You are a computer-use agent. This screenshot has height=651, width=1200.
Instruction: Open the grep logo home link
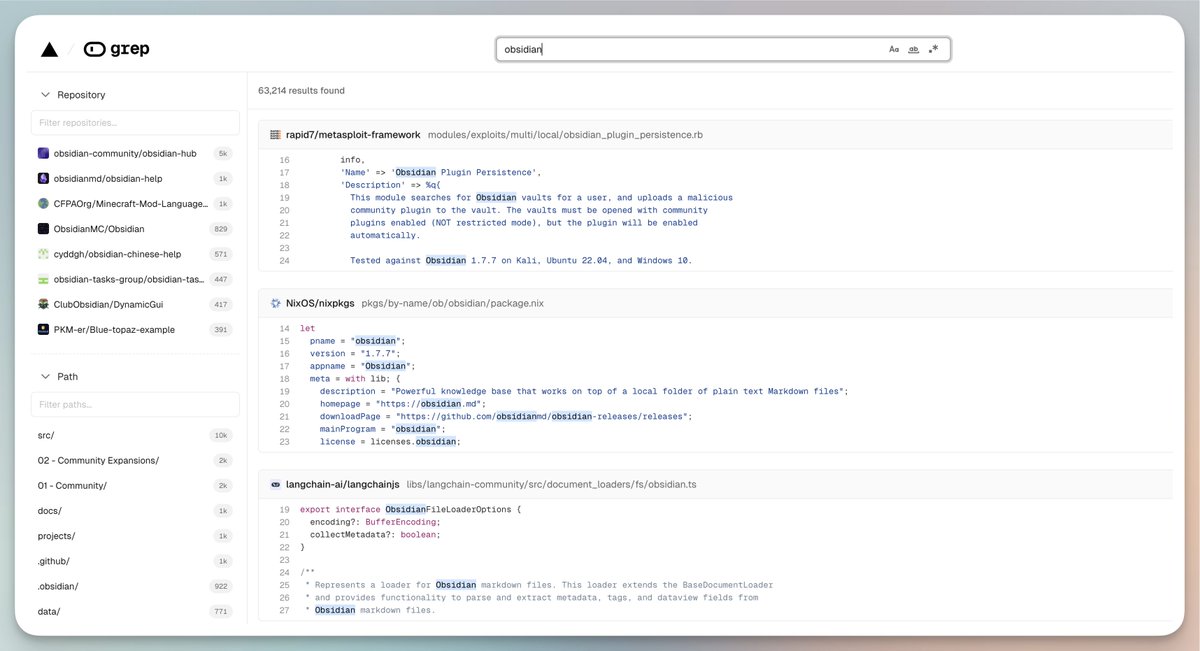(x=116, y=49)
